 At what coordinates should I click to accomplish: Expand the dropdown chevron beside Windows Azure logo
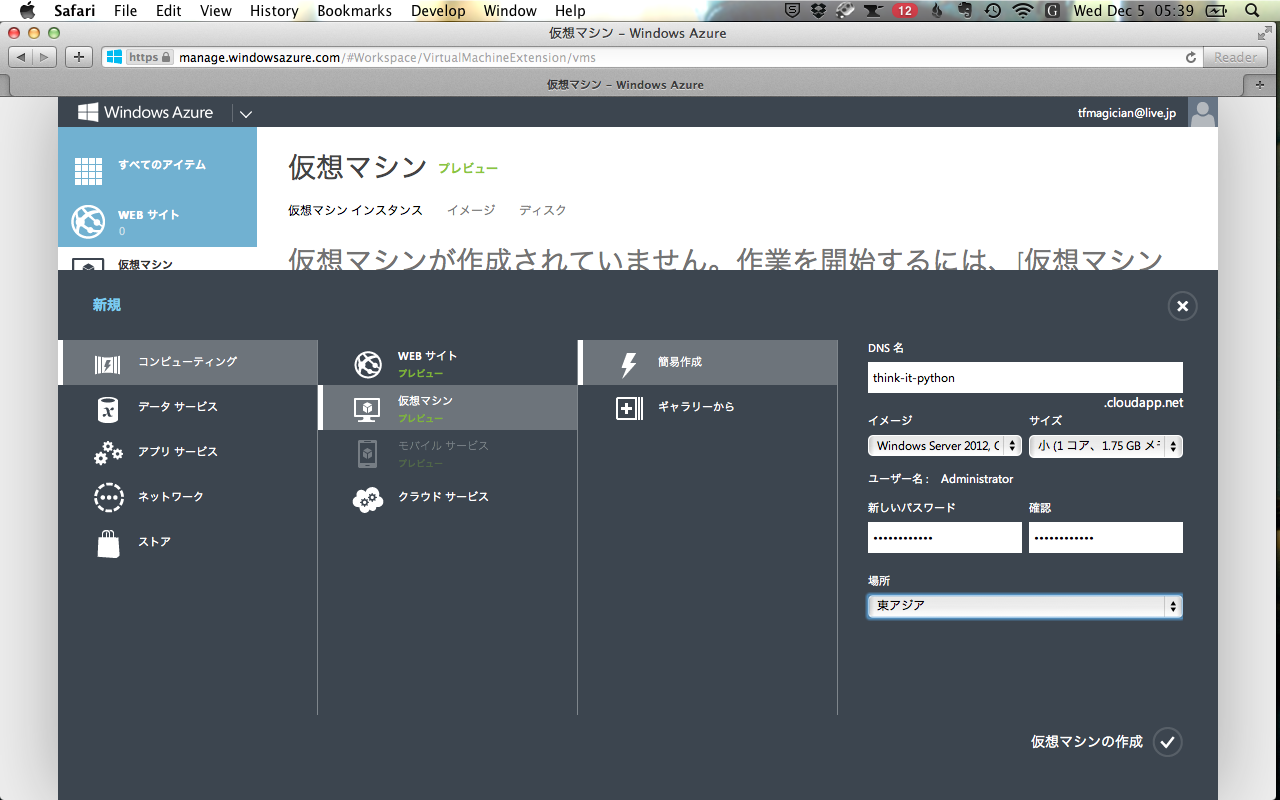tap(246, 114)
